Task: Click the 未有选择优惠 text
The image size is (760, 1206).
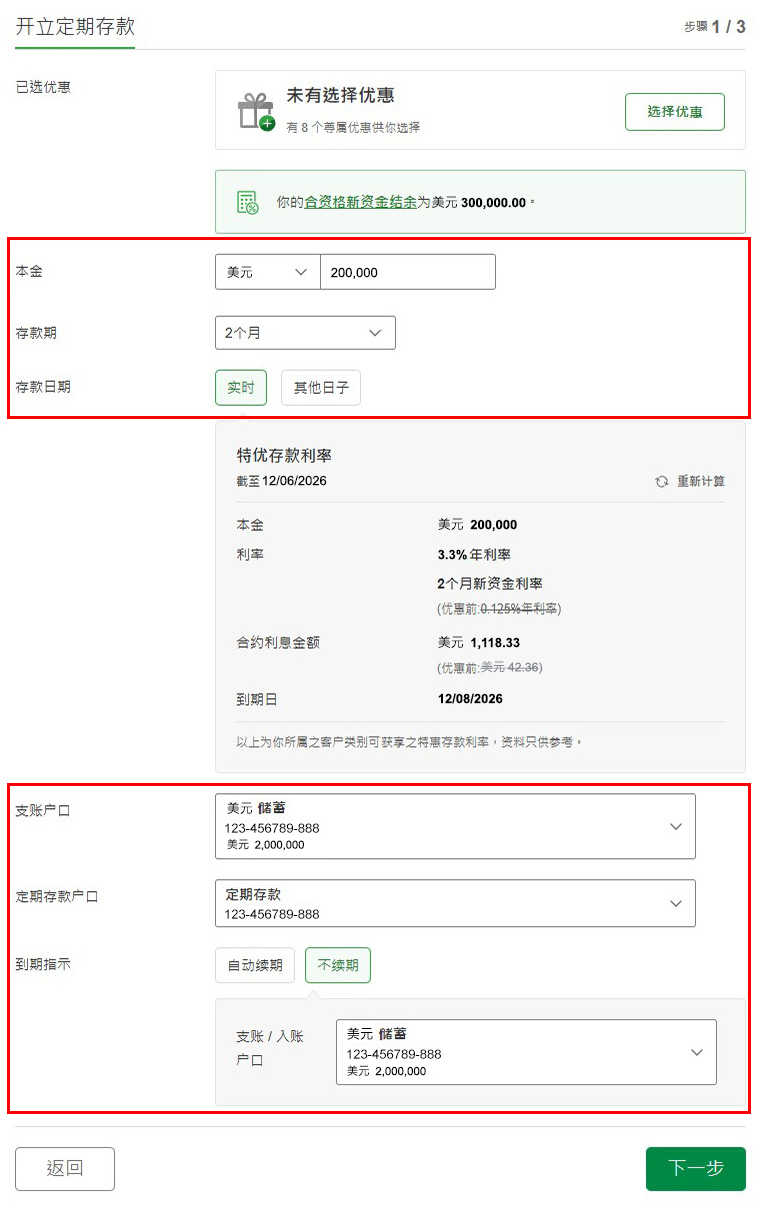Action: click(x=340, y=96)
